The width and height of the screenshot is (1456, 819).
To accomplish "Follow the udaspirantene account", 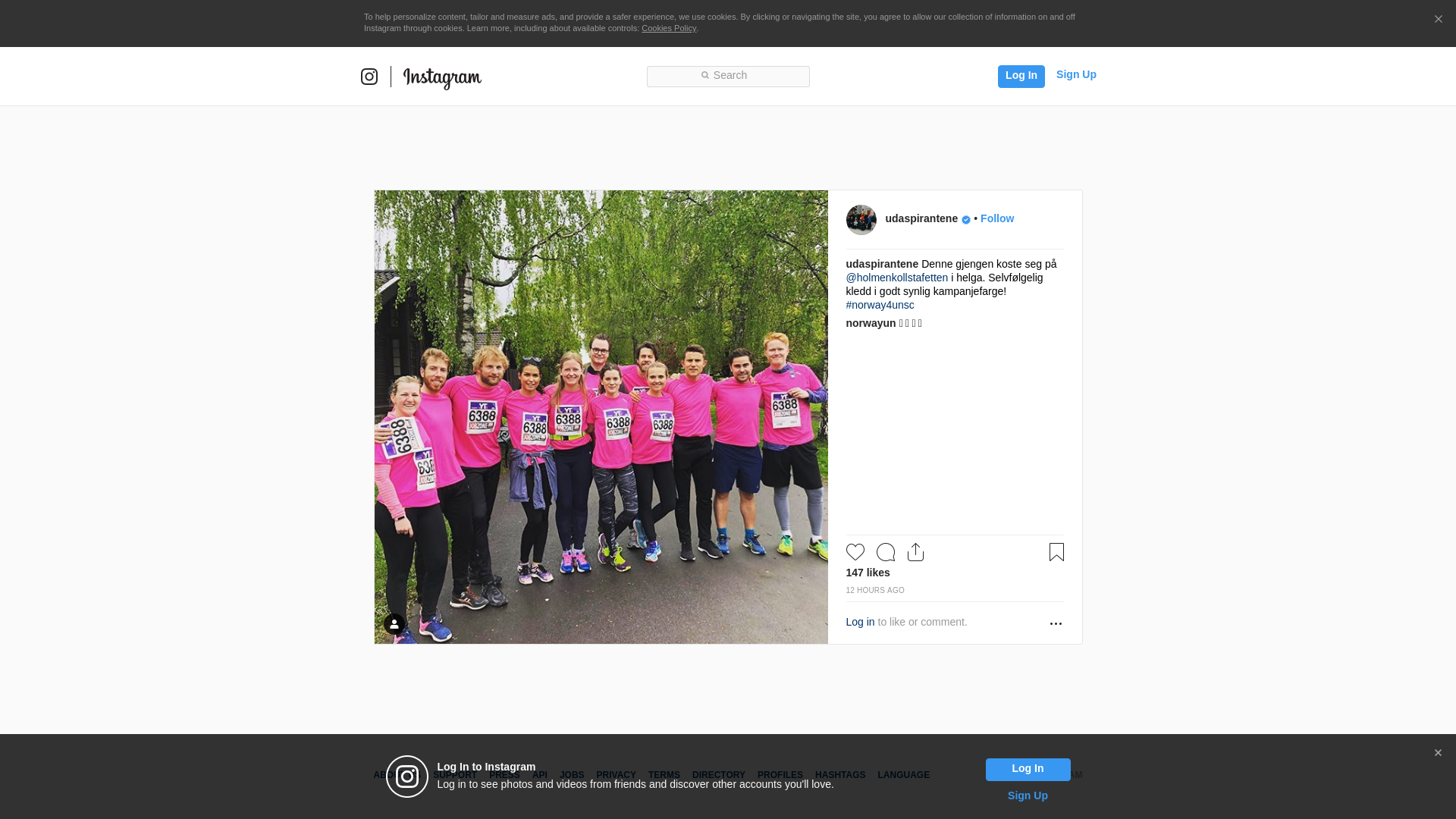I will pyautogui.click(x=996, y=218).
